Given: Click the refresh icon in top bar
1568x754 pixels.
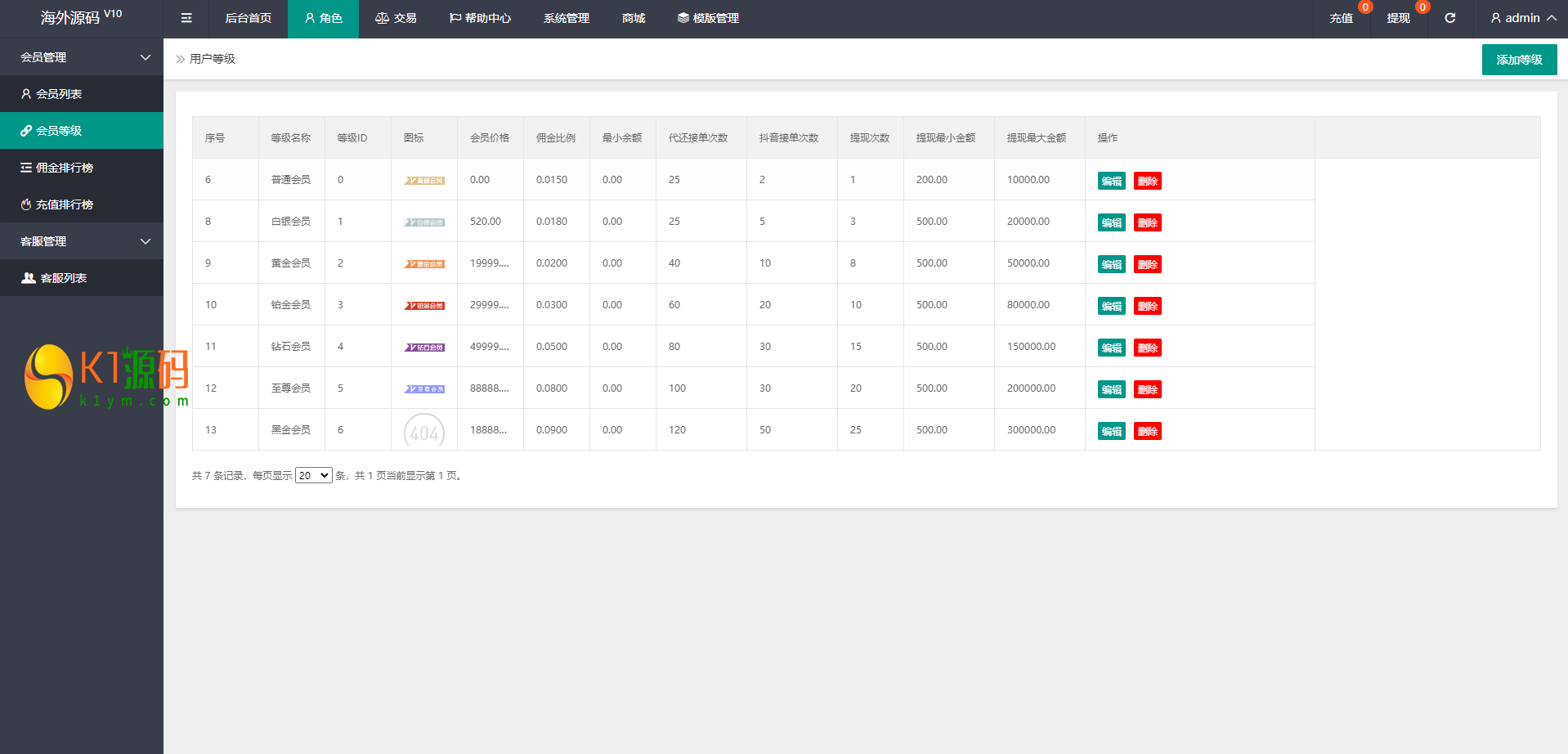Looking at the screenshot, I should [x=1450, y=18].
